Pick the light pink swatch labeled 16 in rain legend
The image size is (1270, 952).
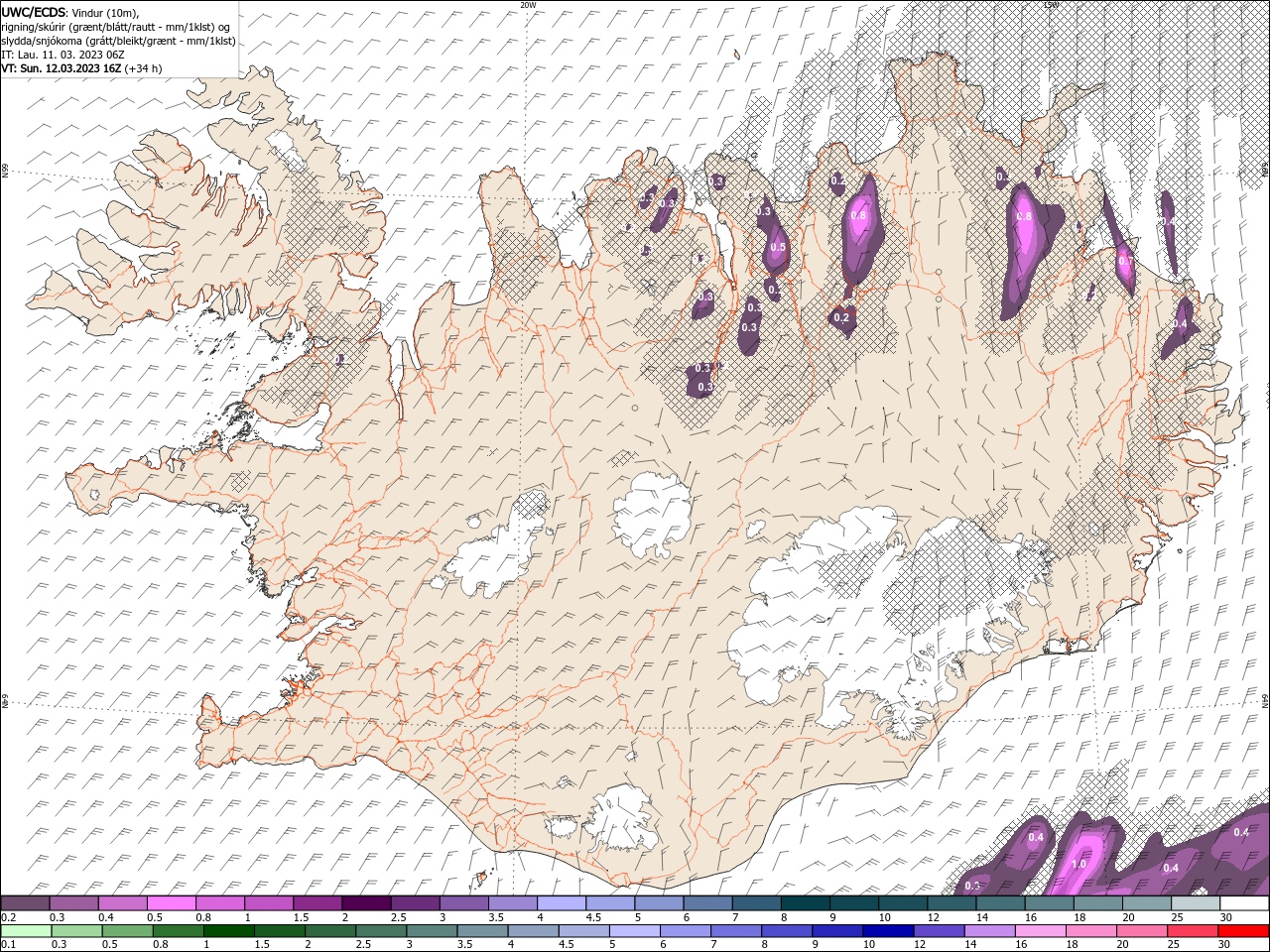pos(1041,930)
